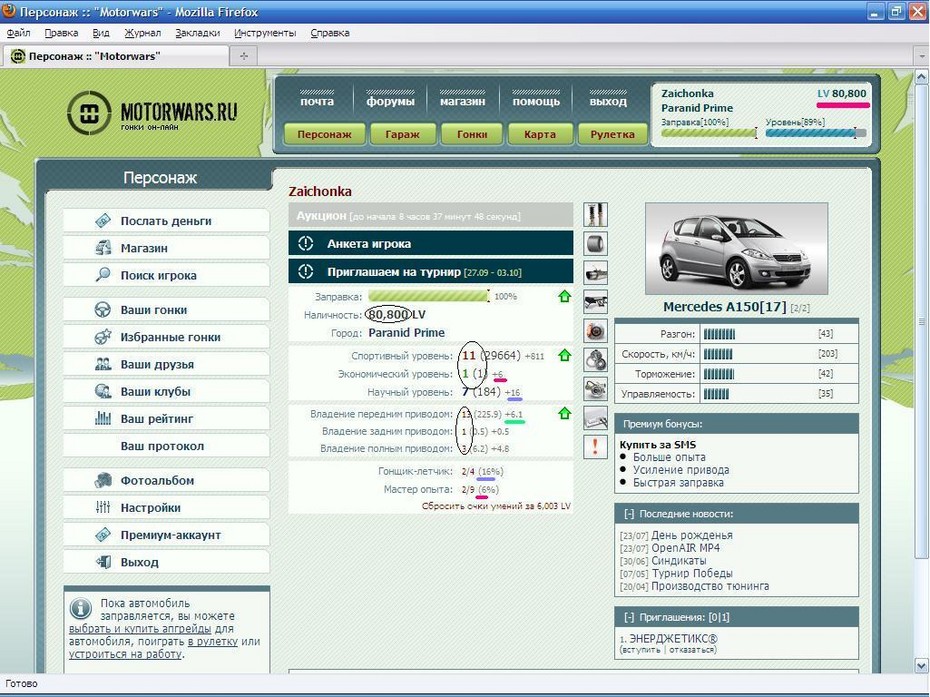Open the Турнир Победы news item

click(x=692, y=573)
